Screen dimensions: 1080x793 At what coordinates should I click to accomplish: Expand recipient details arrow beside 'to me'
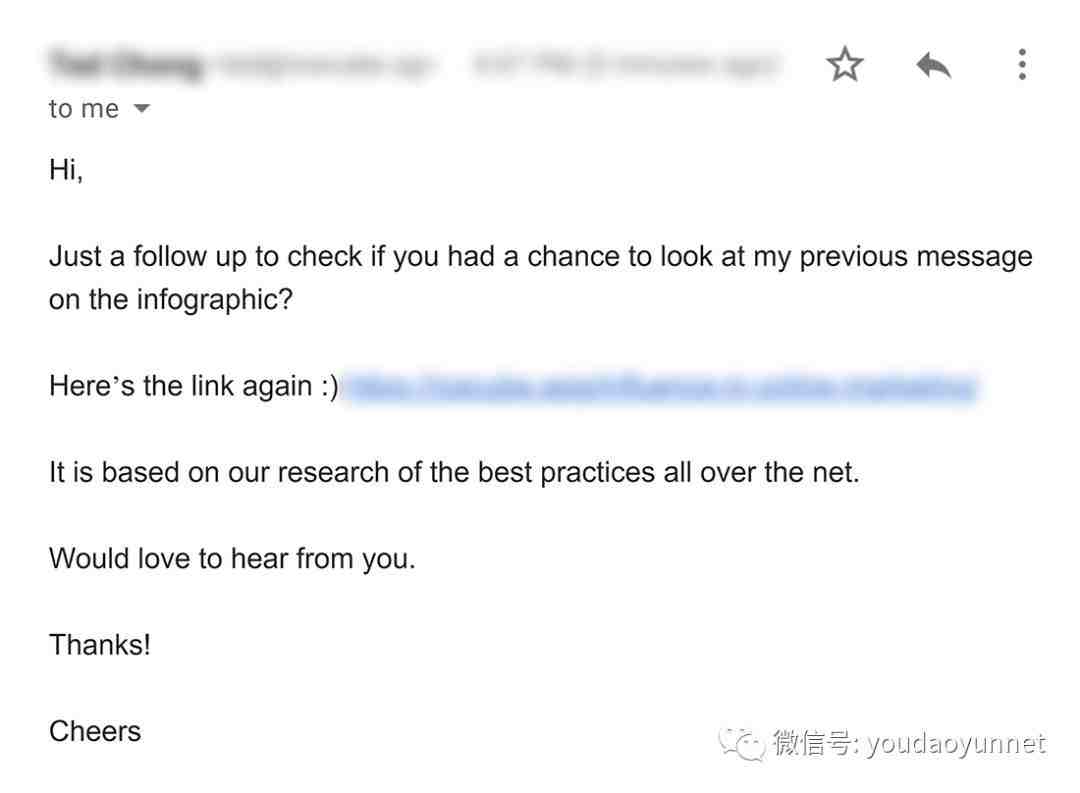tap(141, 108)
